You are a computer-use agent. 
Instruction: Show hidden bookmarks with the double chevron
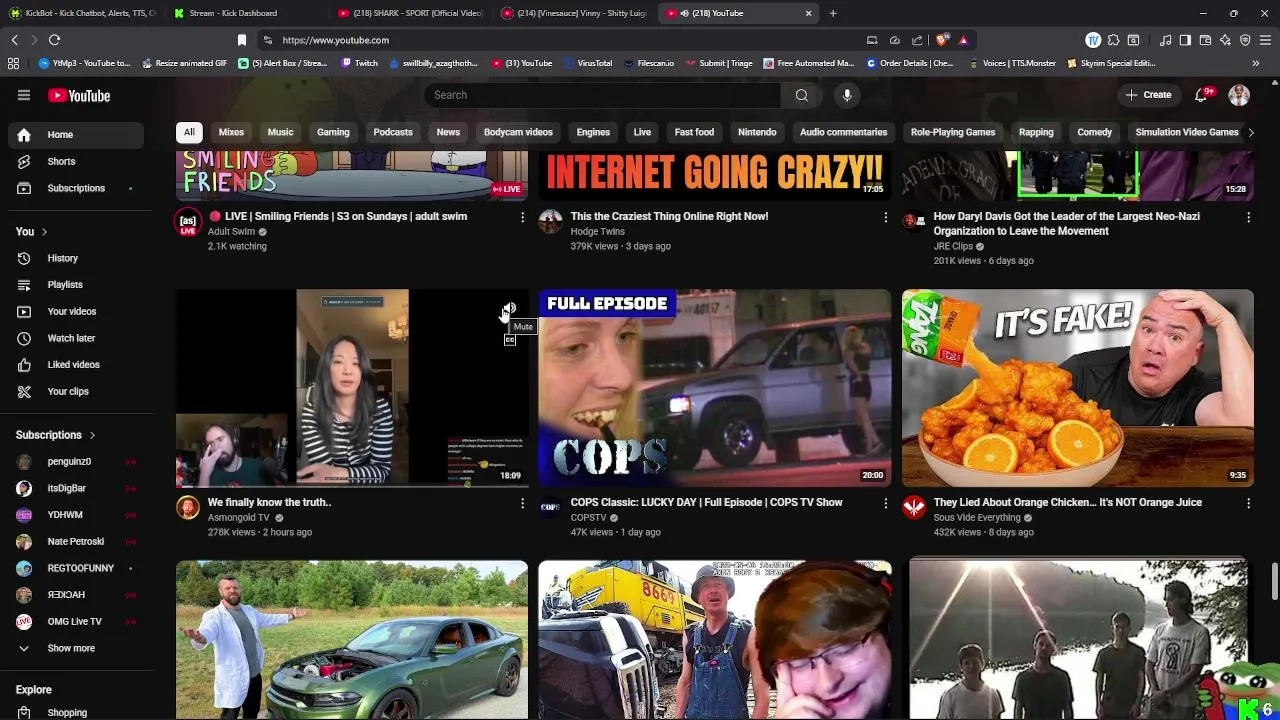(1255, 63)
